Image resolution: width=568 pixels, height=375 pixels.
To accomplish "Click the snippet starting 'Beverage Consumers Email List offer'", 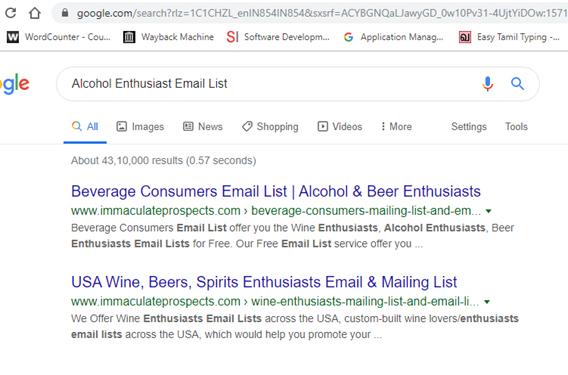I will [292, 236].
